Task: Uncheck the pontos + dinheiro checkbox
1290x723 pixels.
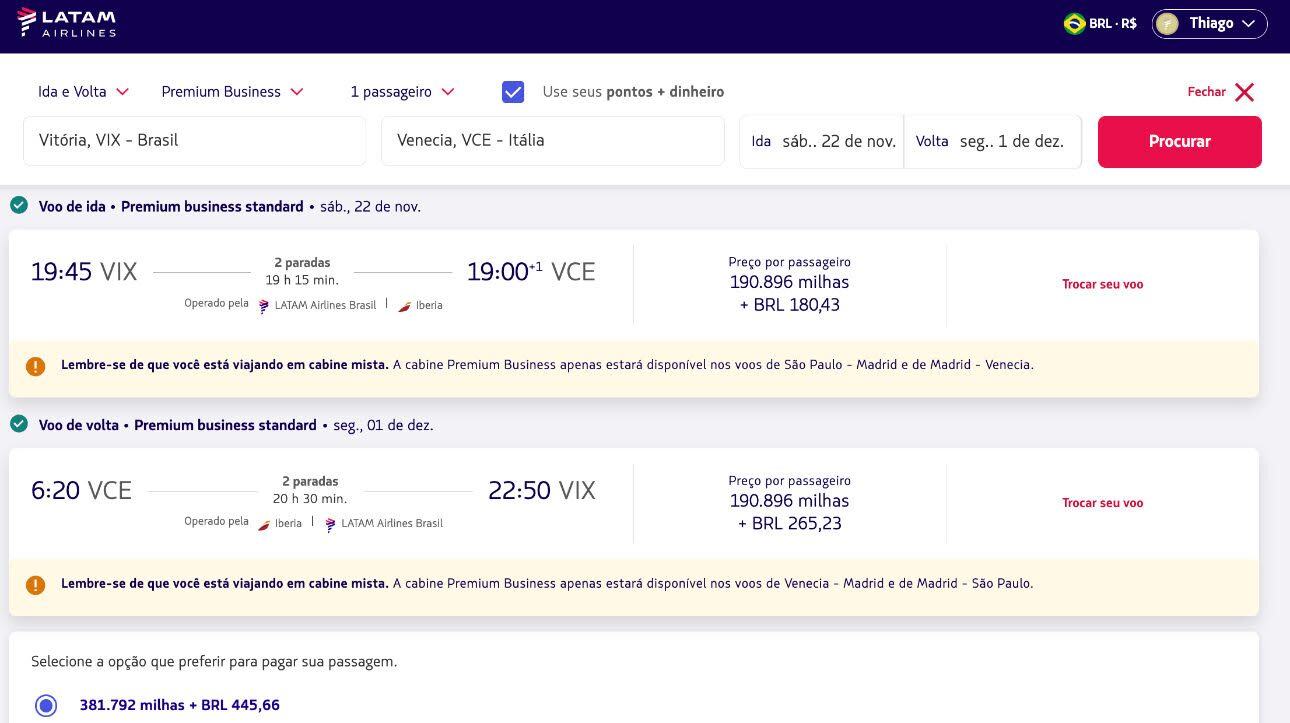Action: pos(513,92)
